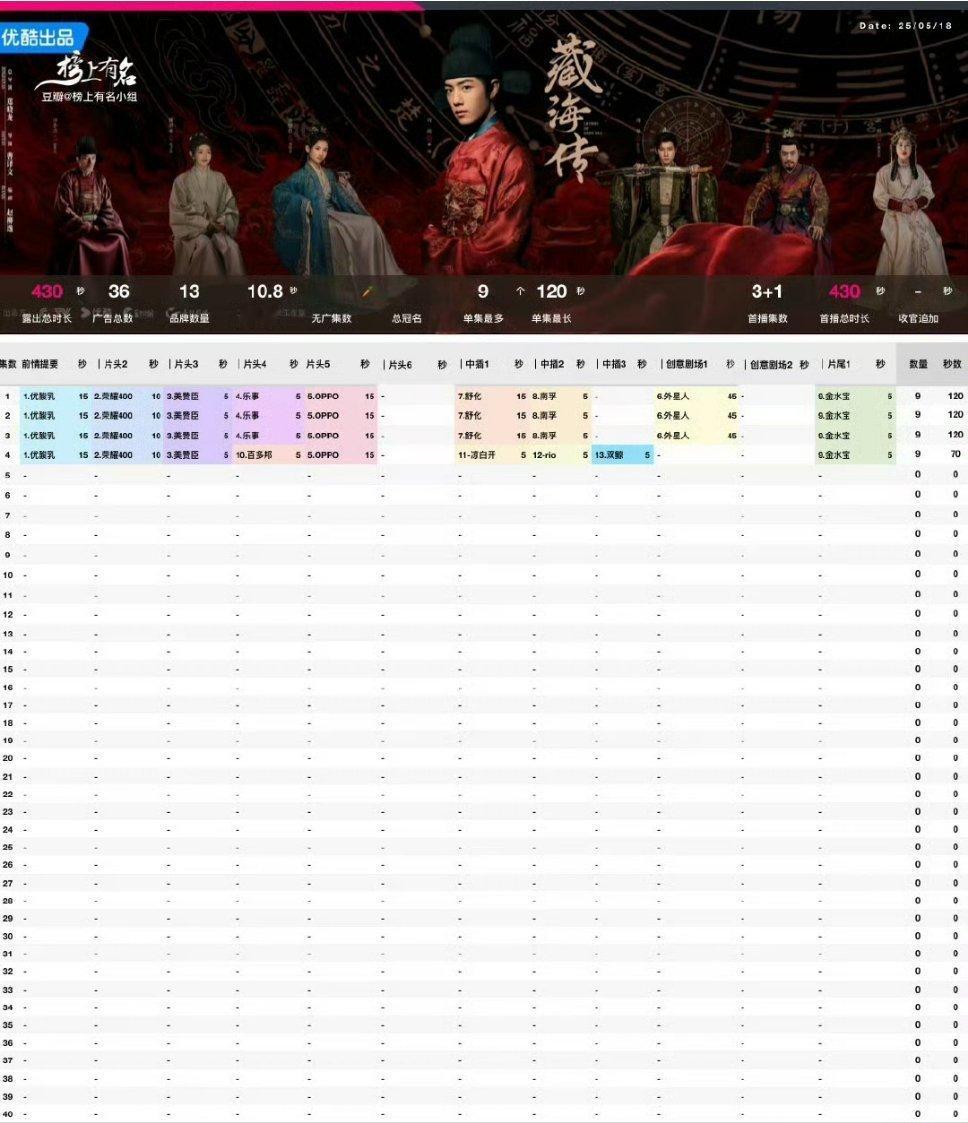Click the pencil icon above 总冠名
968x1123 pixels.
pyautogui.click(x=367, y=291)
